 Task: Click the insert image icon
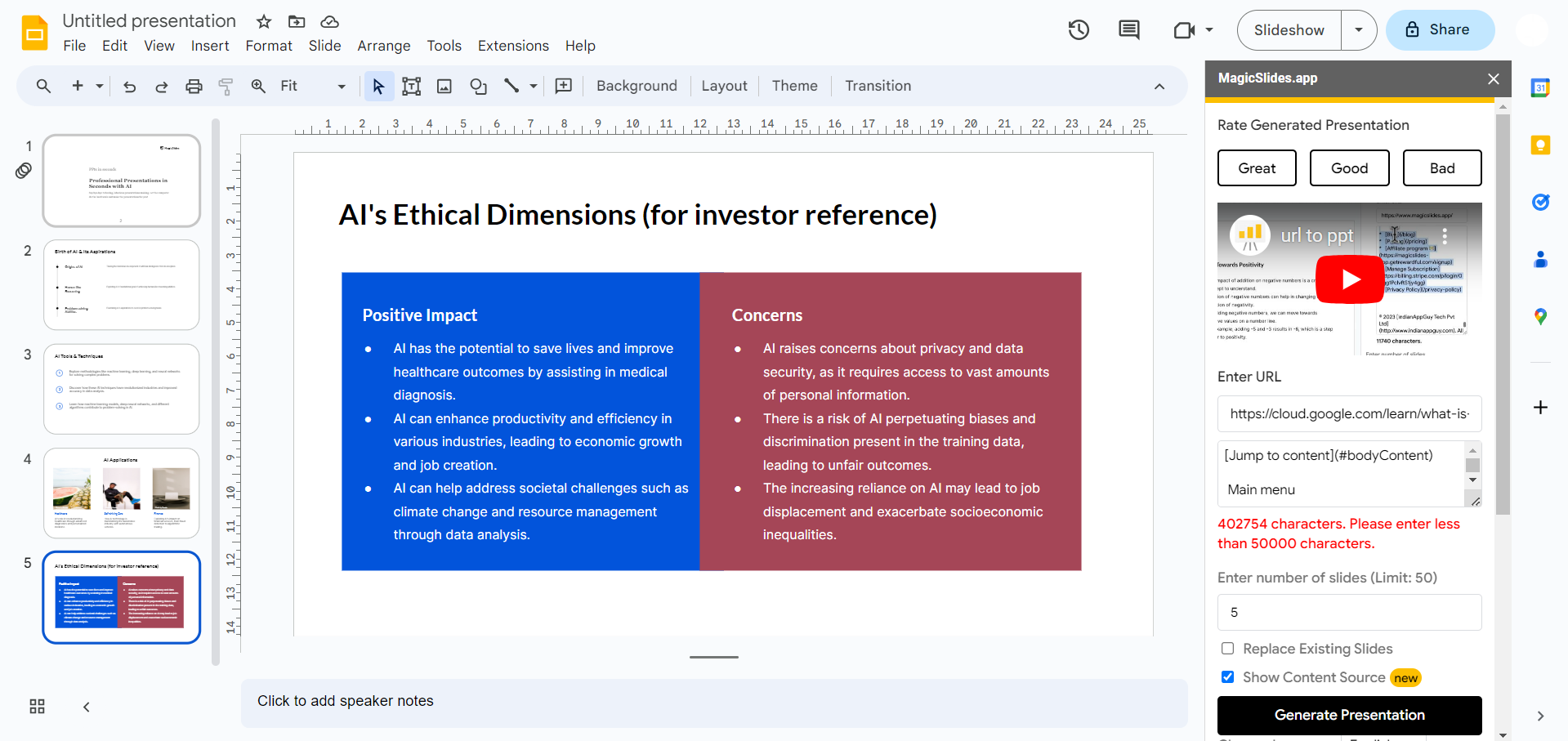(x=444, y=87)
